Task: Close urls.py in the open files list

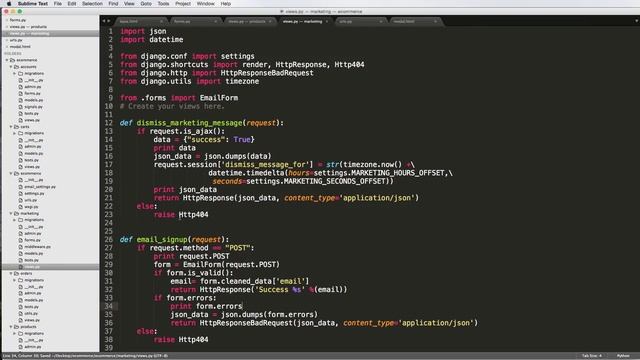Action: (7, 40)
